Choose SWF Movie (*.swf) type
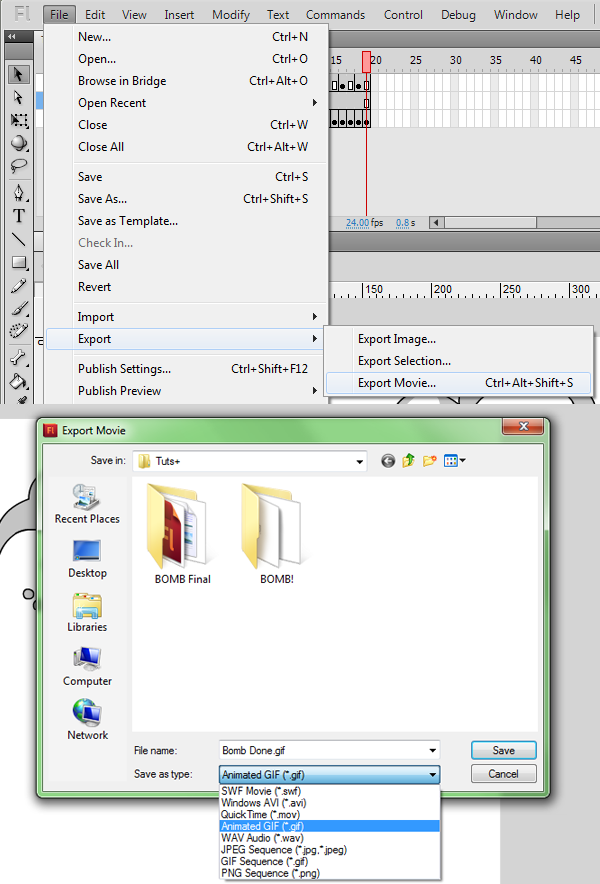Viewport: 600px width, 884px height. pos(329,791)
